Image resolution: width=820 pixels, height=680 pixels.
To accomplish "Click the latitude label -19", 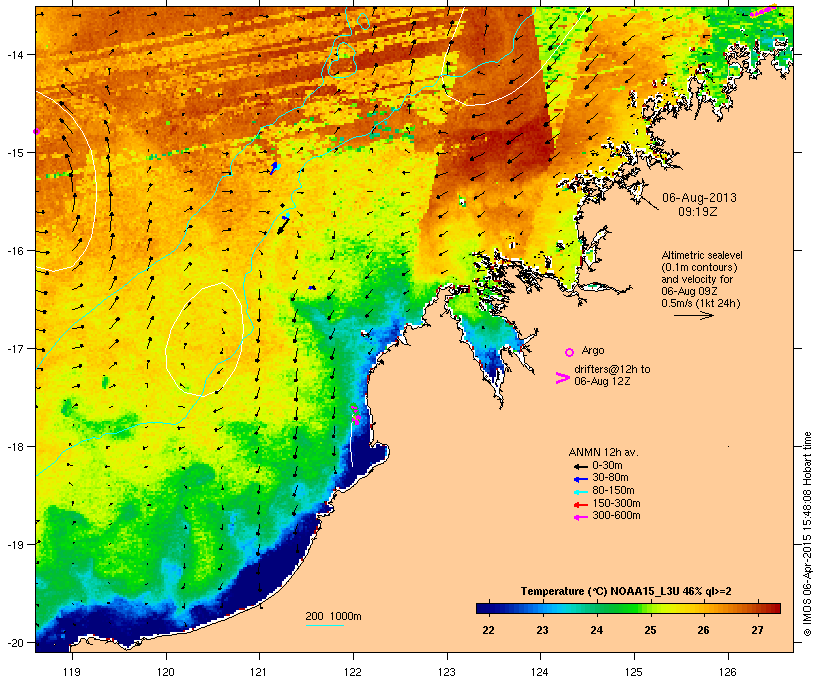I will click(x=14, y=545).
